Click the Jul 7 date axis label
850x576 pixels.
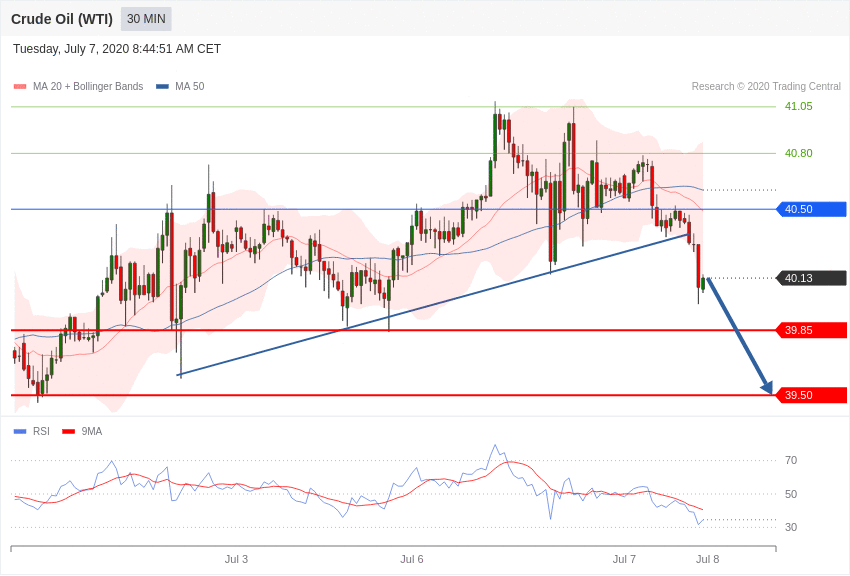[624, 559]
